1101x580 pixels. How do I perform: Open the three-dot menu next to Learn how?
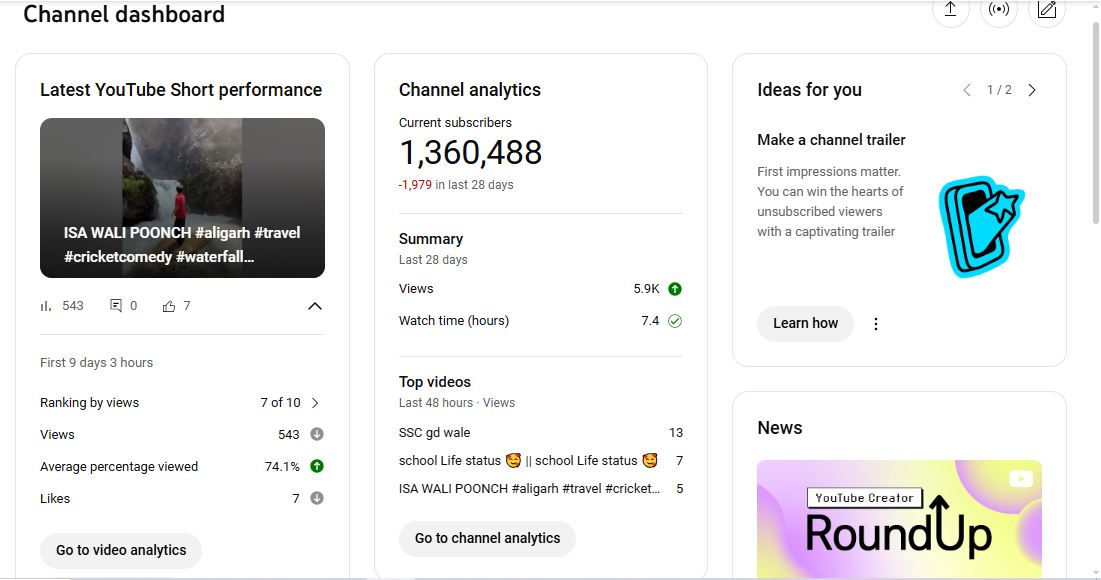876,324
